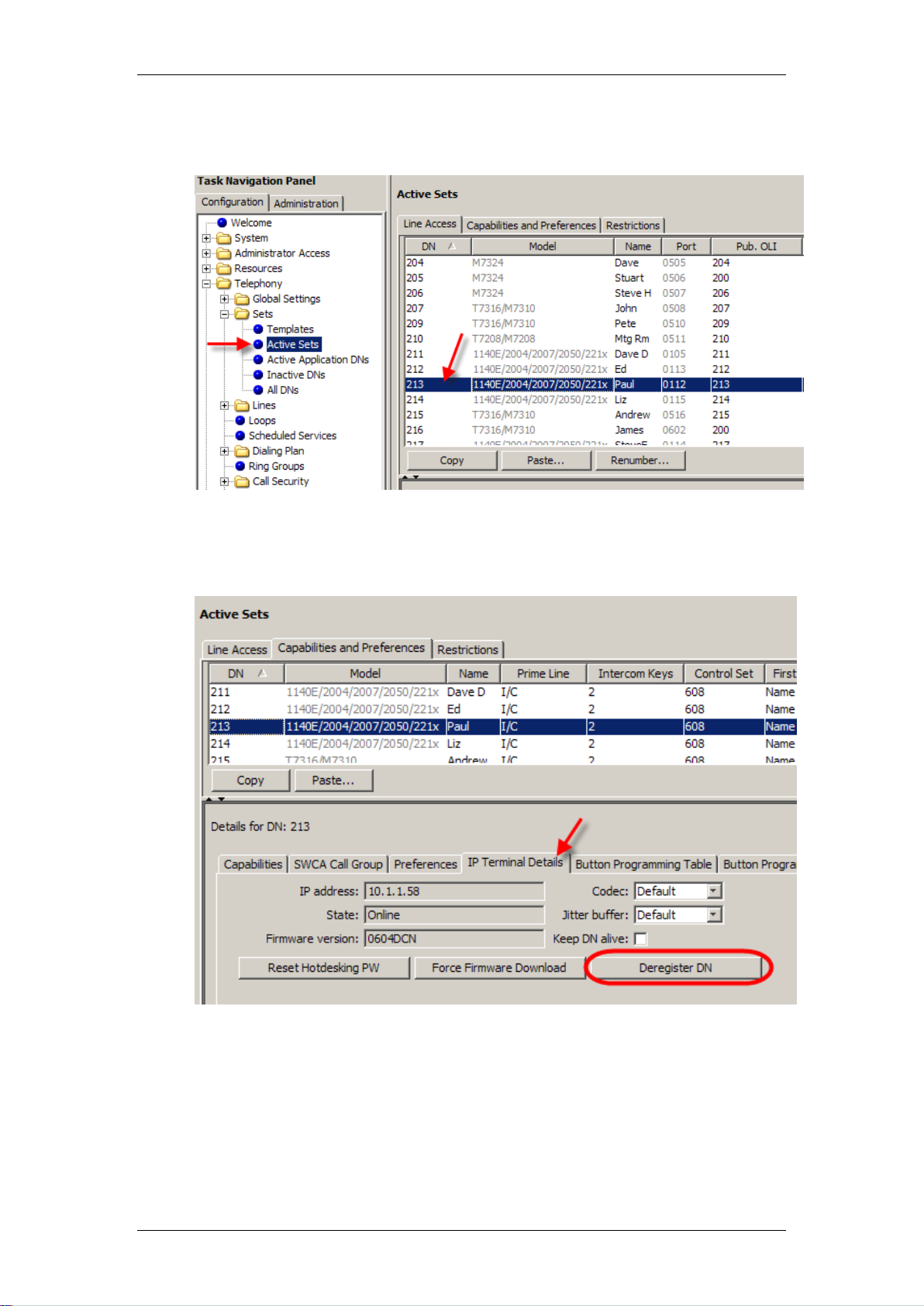Open Ring Groups node
924x1306 pixels.
(x=276, y=466)
